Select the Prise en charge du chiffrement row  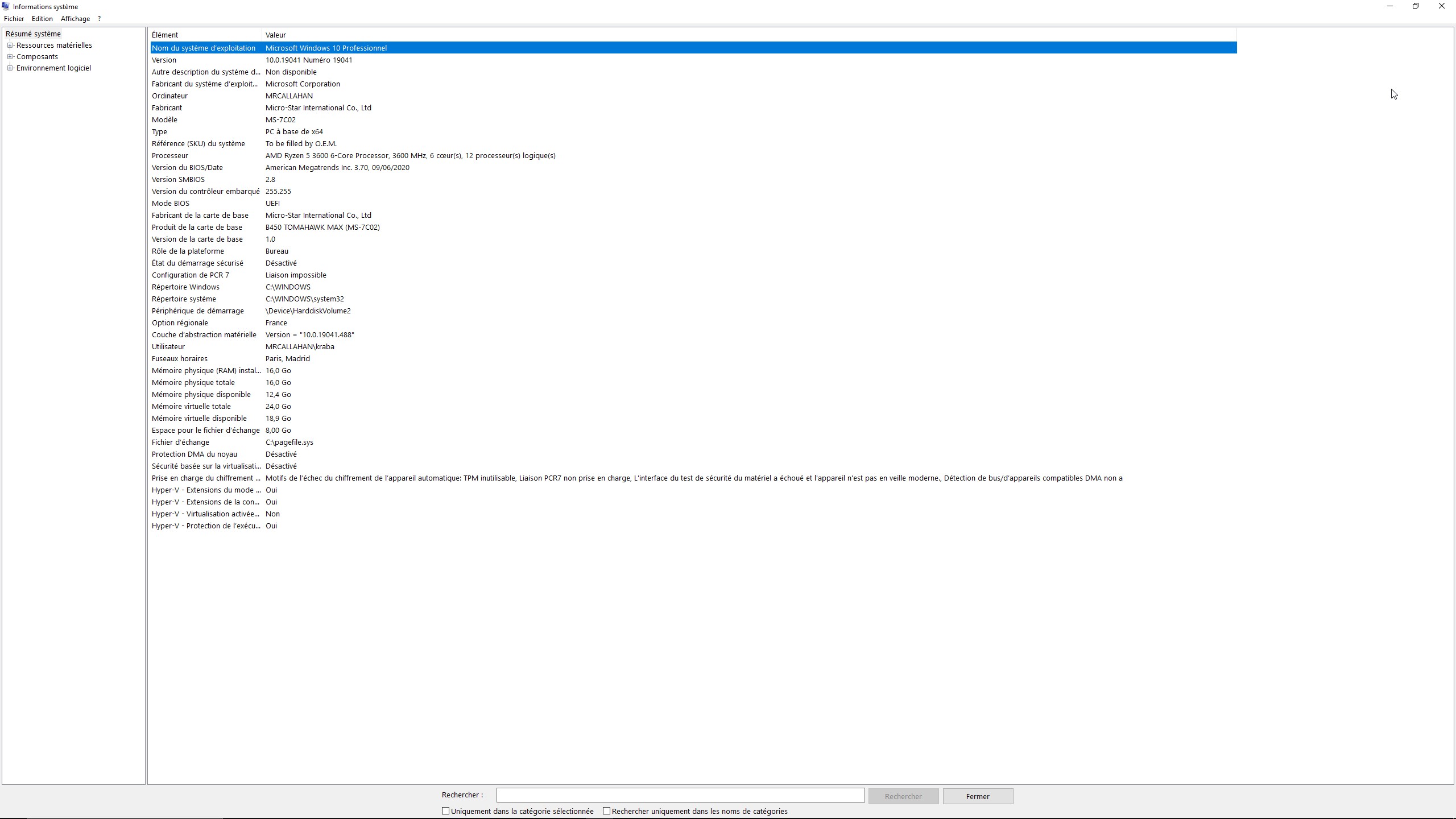(693, 478)
